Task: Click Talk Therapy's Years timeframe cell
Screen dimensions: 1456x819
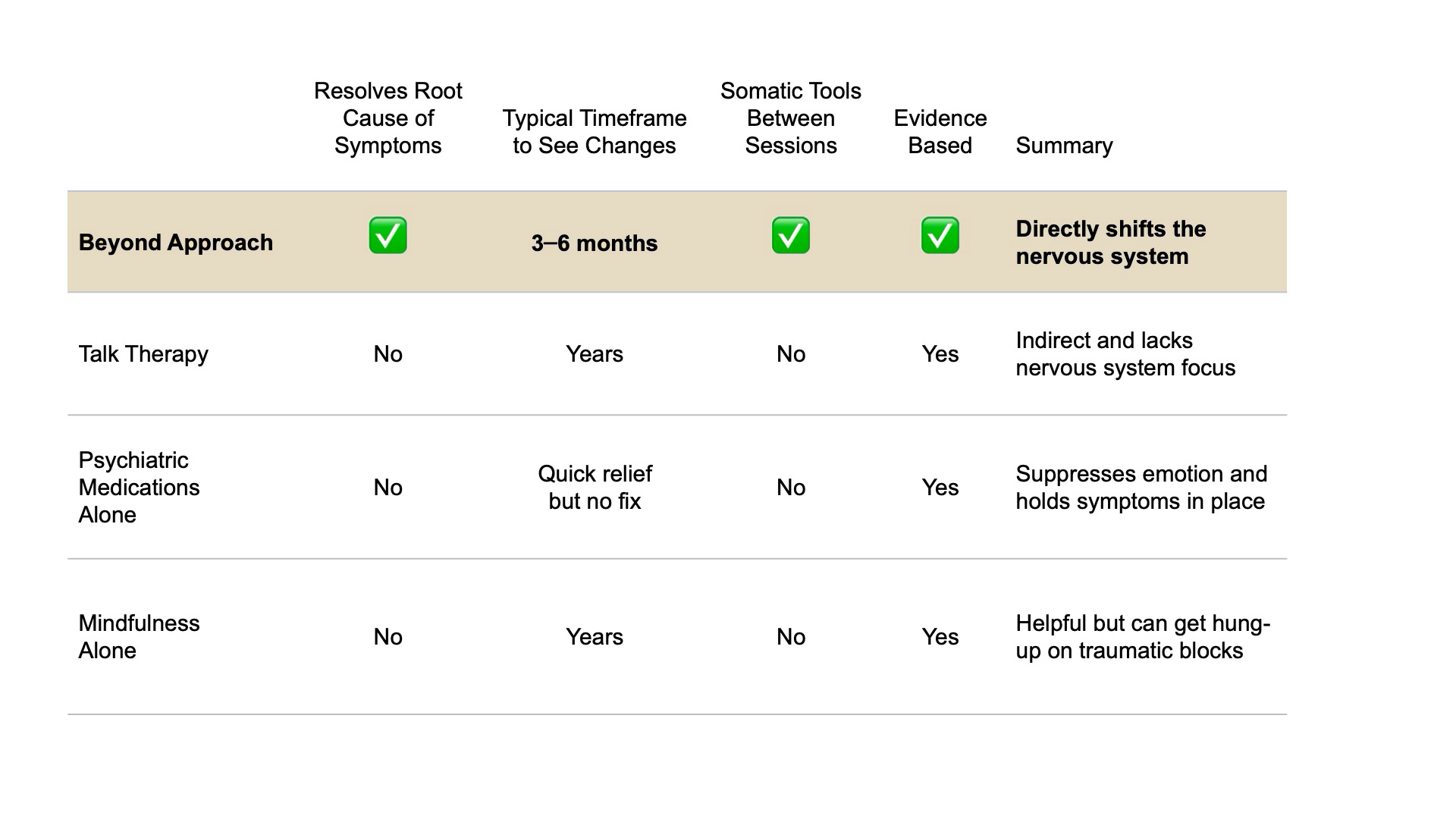Action: click(x=595, y=354)
